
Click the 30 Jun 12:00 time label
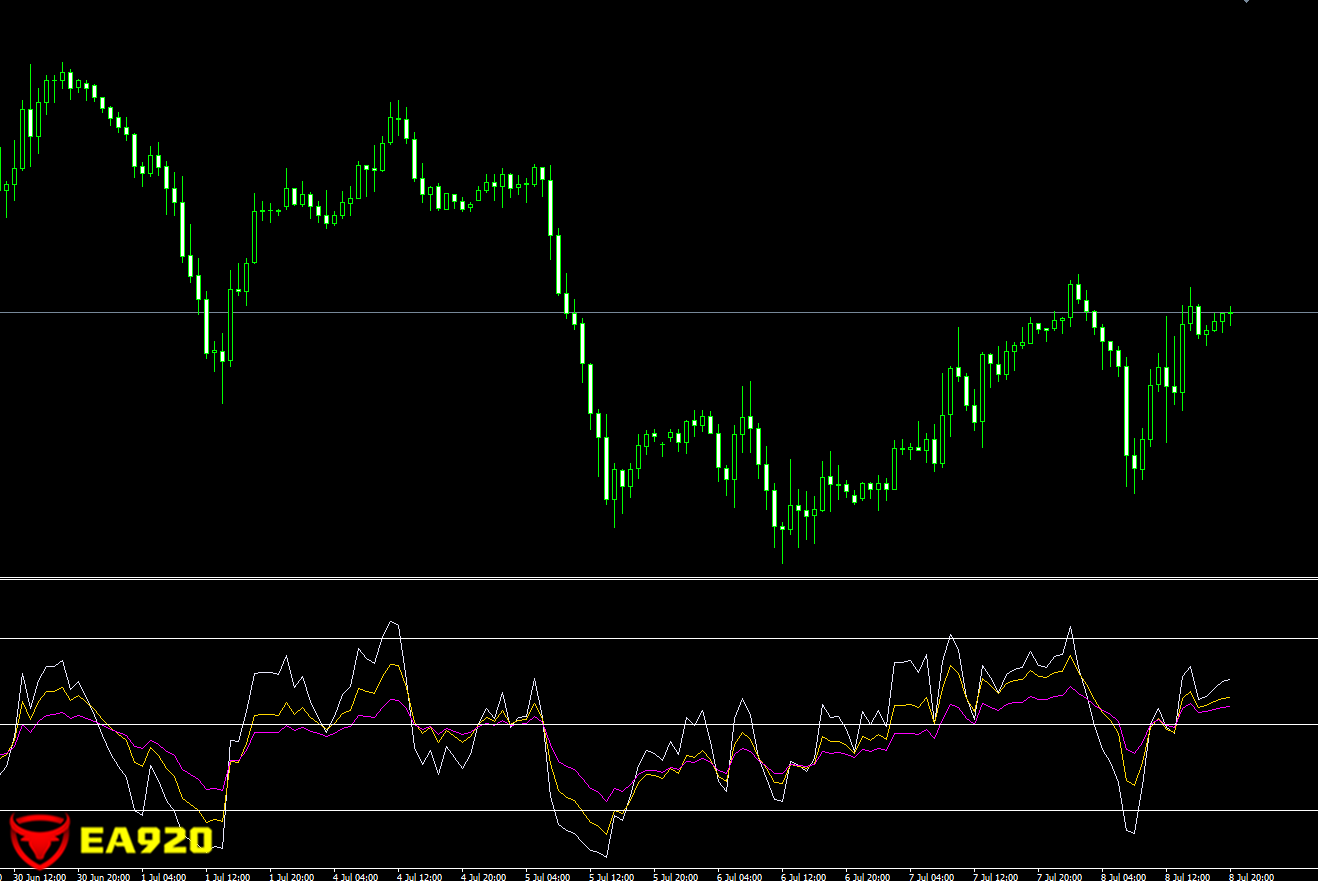[x=39, y=876]
